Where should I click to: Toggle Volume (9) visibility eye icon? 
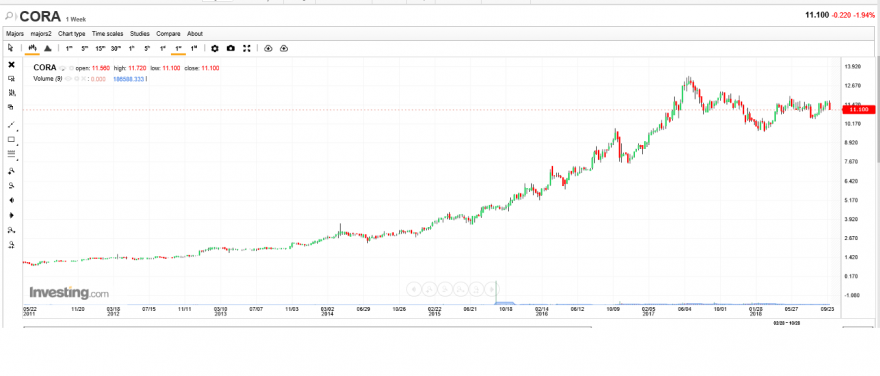click(69, 79)
